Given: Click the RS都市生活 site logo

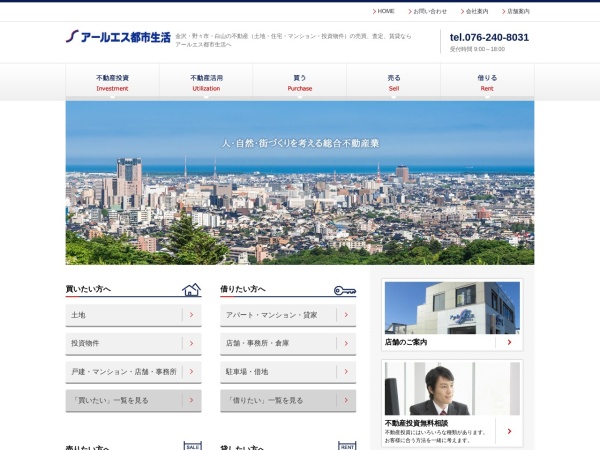Looking at the screenshot, I should point(118,37).
